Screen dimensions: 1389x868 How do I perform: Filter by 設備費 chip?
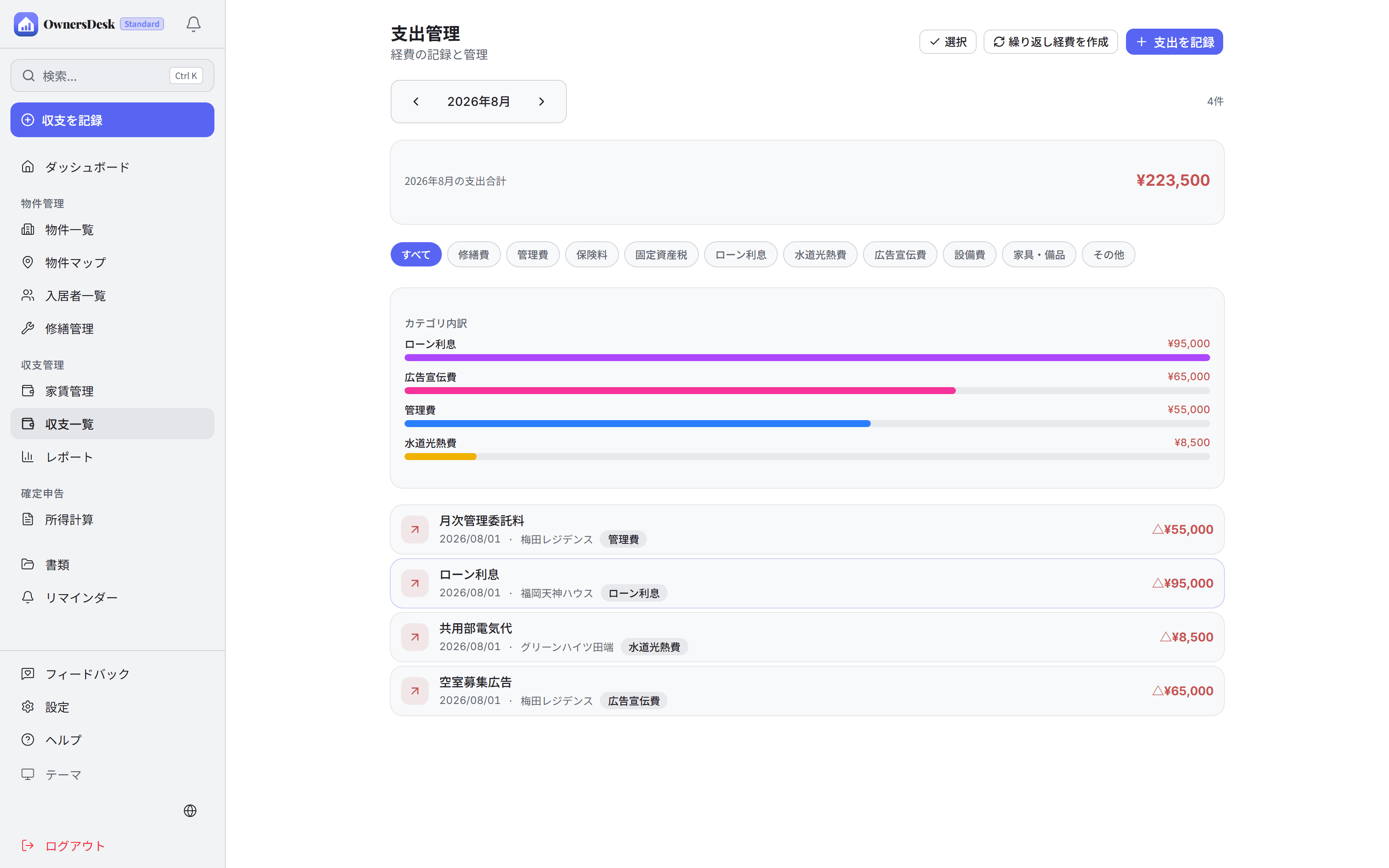coord(969,254)
